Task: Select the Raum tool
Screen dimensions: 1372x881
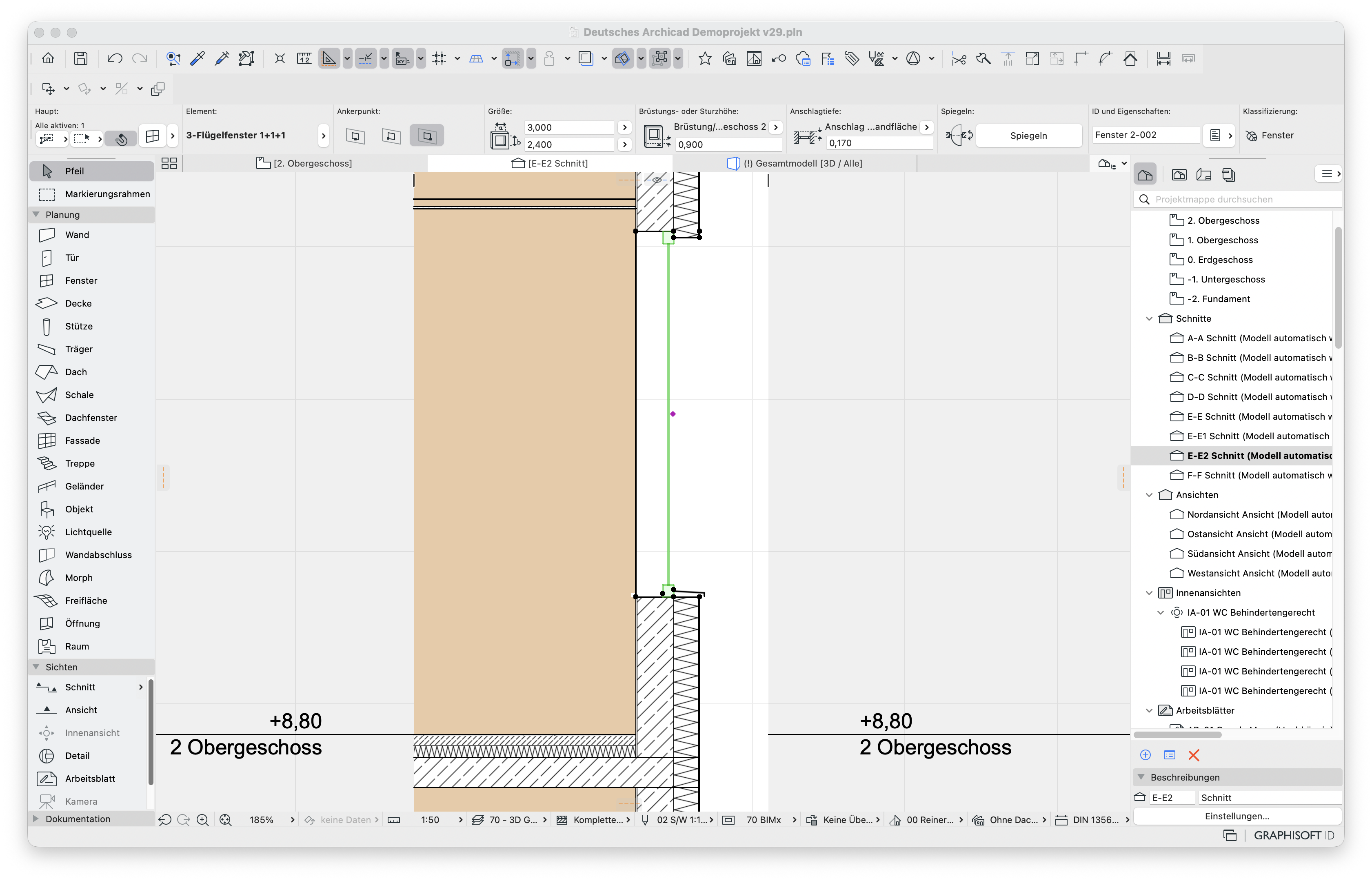Action: pos(91,646)
